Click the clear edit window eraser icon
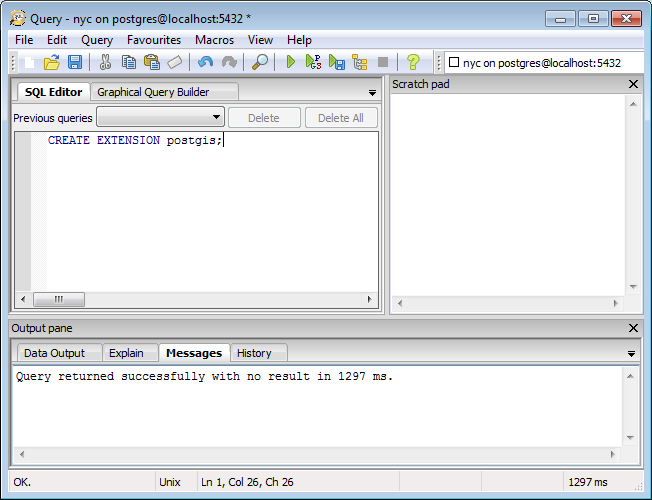The image size is (652, 500). click(x=175, y=62)
